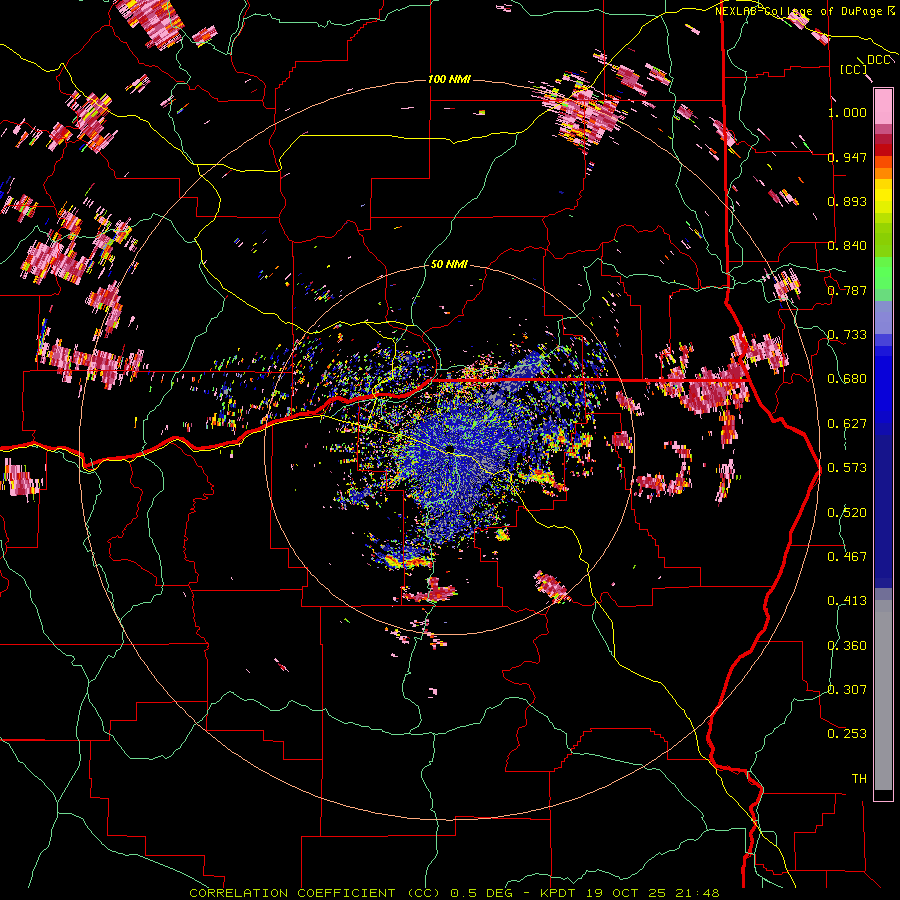Click the yellow band of color bar

(x=883, y=198)
